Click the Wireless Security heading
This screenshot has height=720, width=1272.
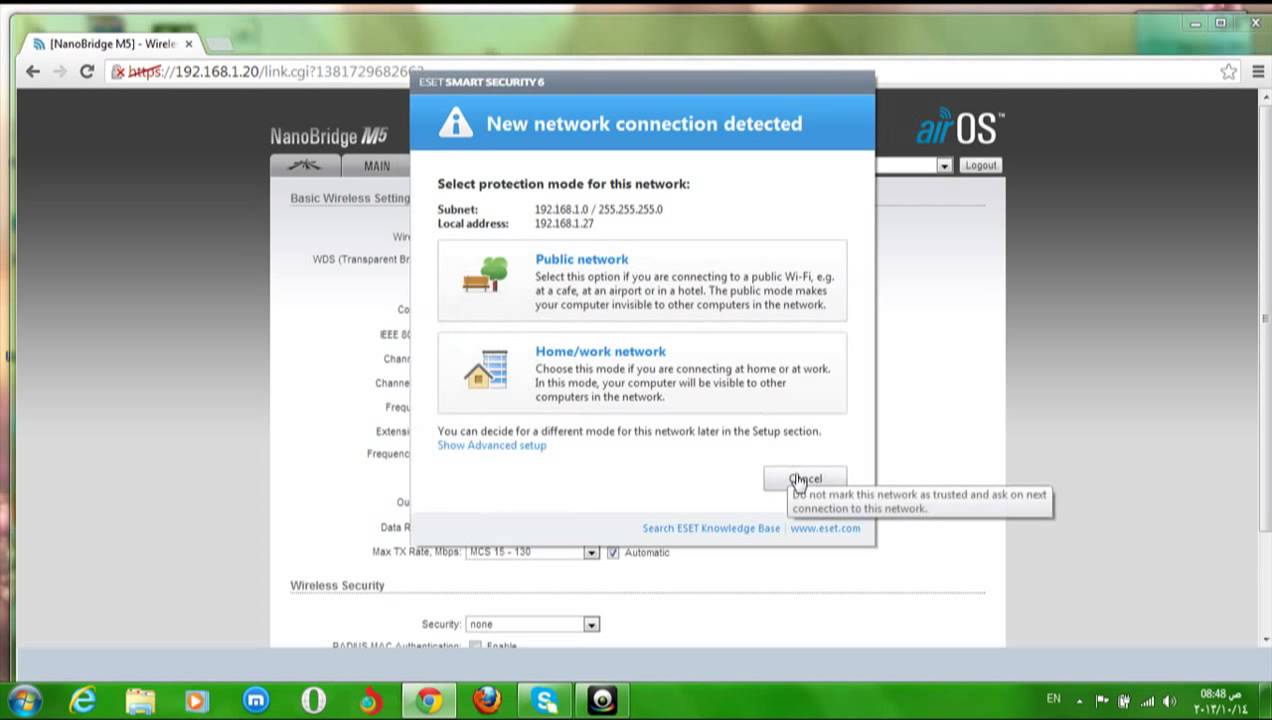tap(337, 585)
